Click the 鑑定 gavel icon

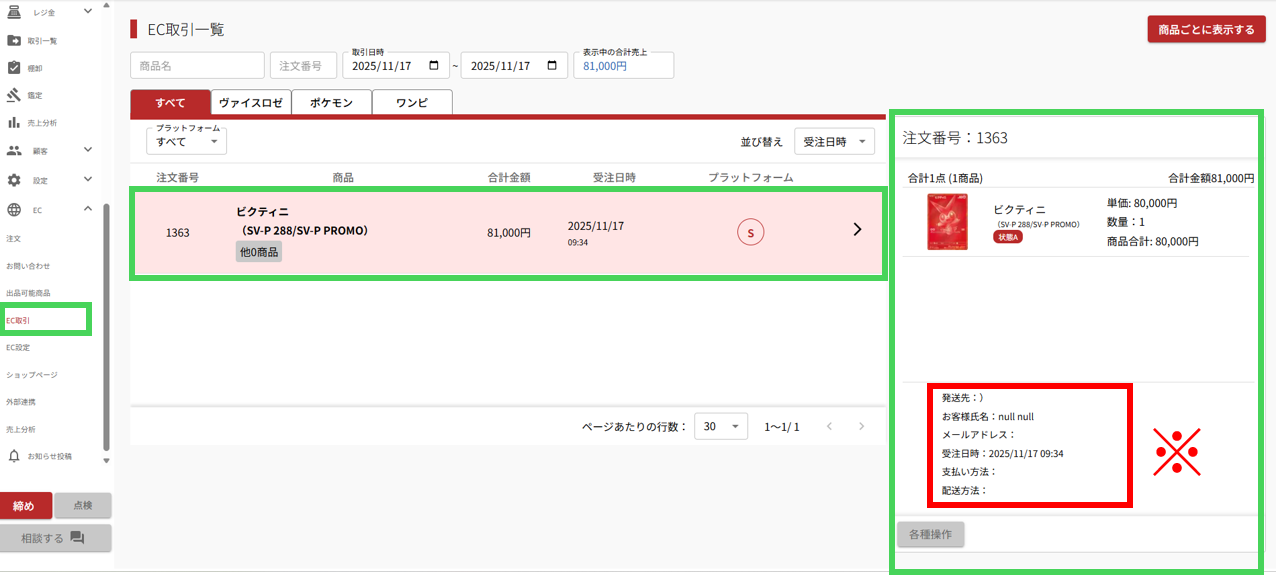(x=14, y=95)
